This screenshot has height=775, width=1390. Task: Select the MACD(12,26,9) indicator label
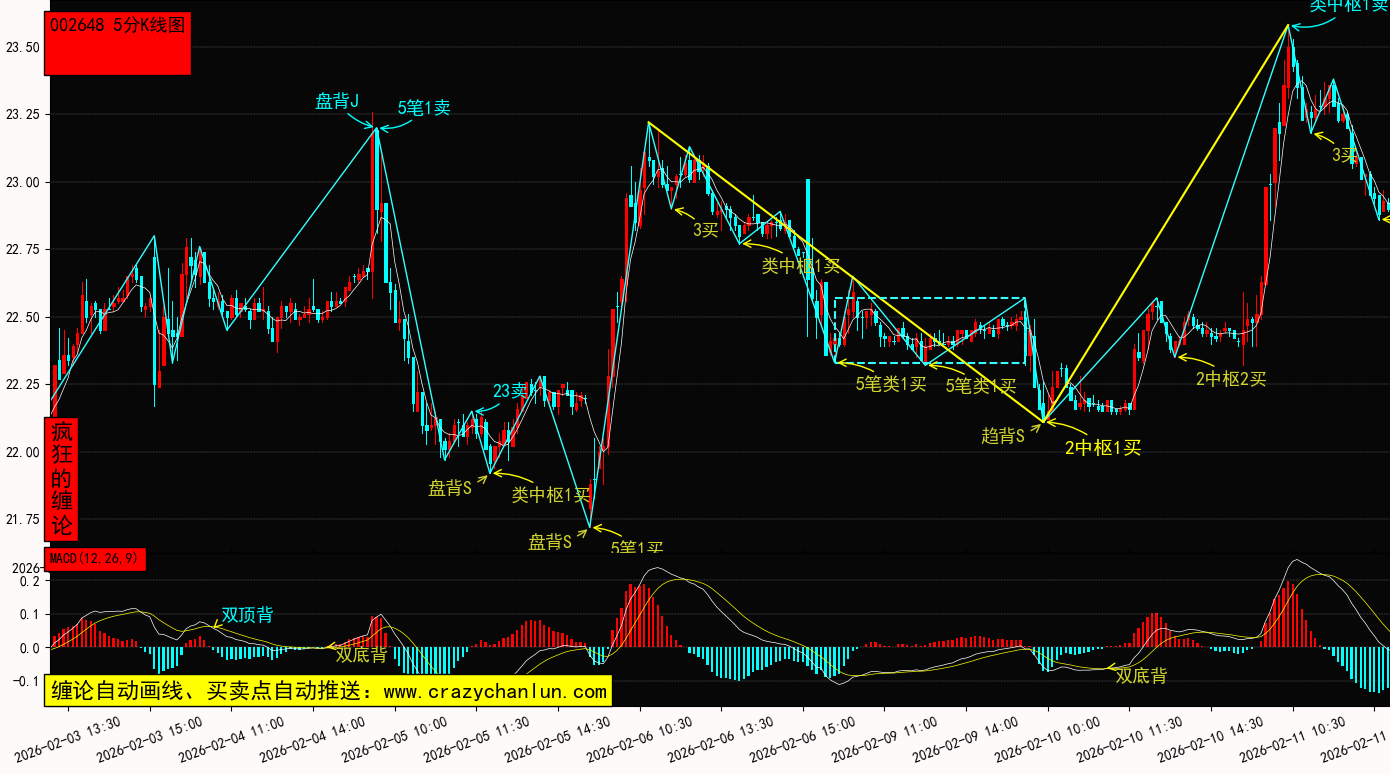pyautogui.click(x=95, y=558)
